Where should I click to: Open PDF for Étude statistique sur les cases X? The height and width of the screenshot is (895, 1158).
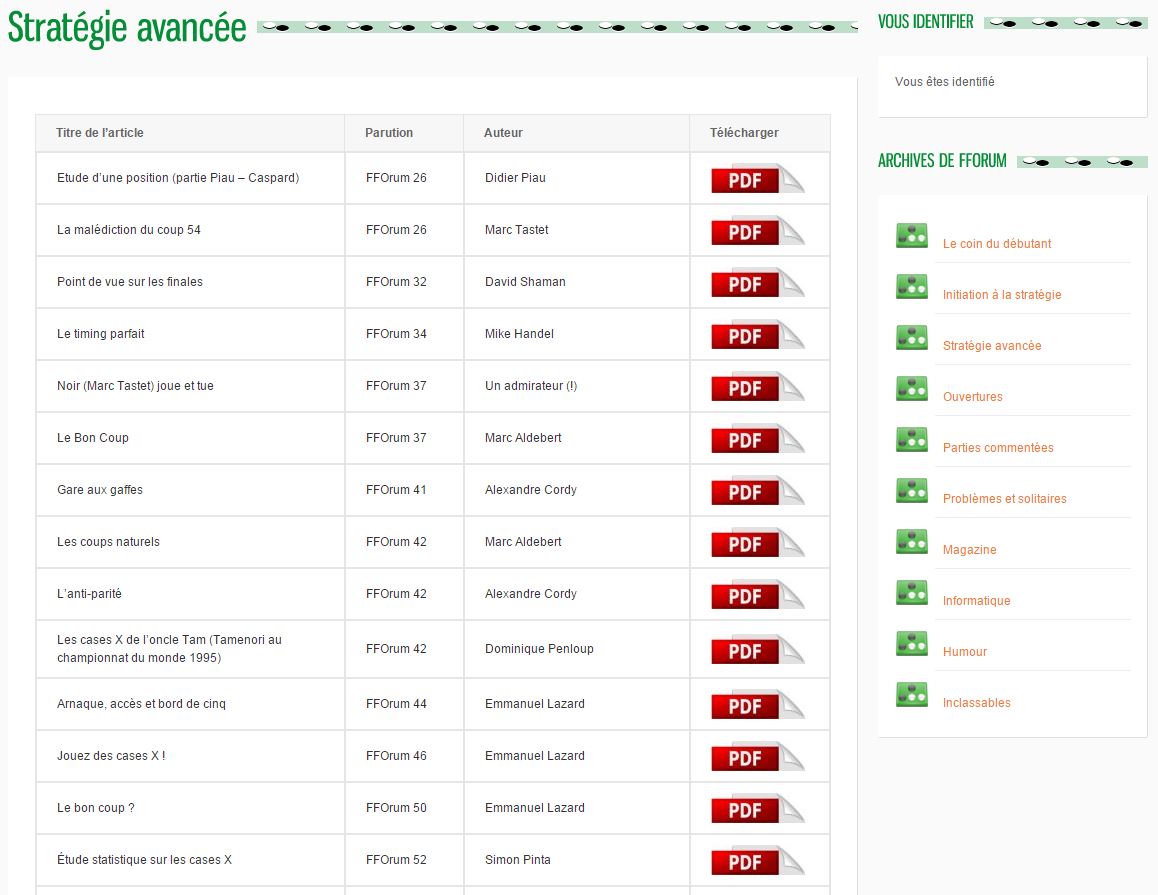756,861
